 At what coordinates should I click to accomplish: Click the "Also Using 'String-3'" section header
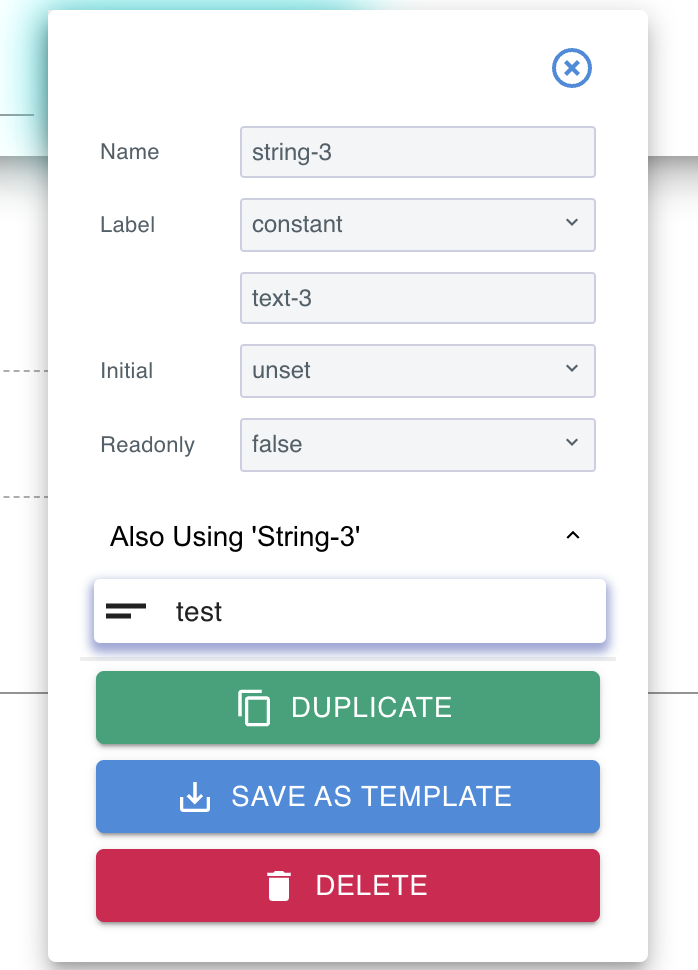(235, 537)
